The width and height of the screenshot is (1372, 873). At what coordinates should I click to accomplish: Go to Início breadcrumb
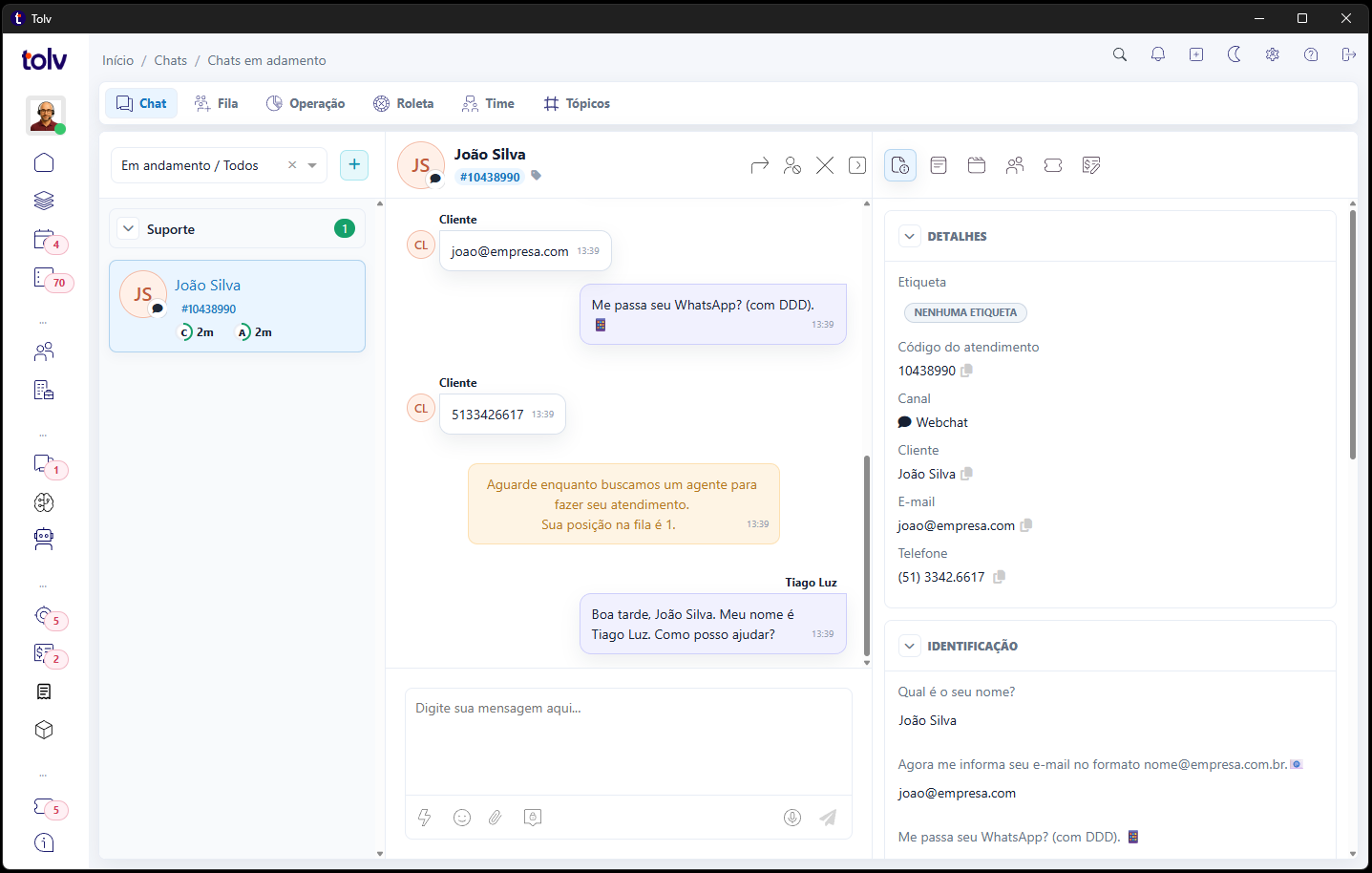[x=118, y=60]
